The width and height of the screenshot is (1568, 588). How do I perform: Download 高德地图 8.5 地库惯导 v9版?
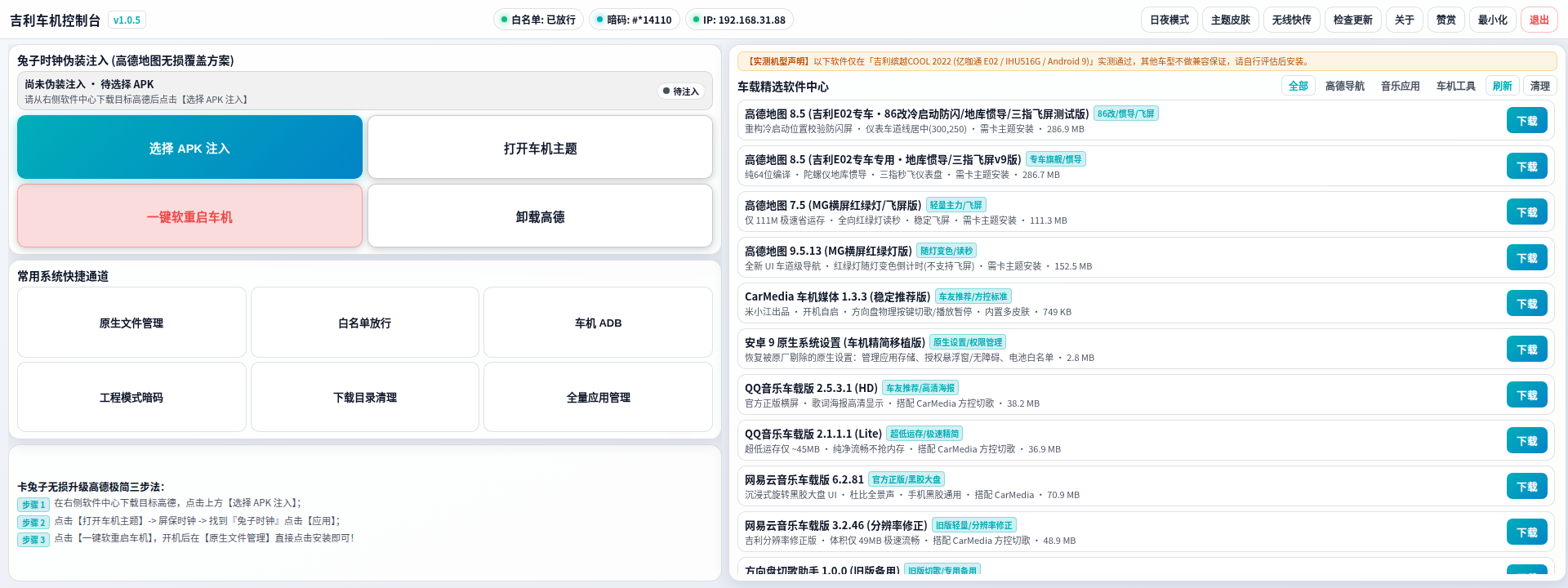(1527, 167)
